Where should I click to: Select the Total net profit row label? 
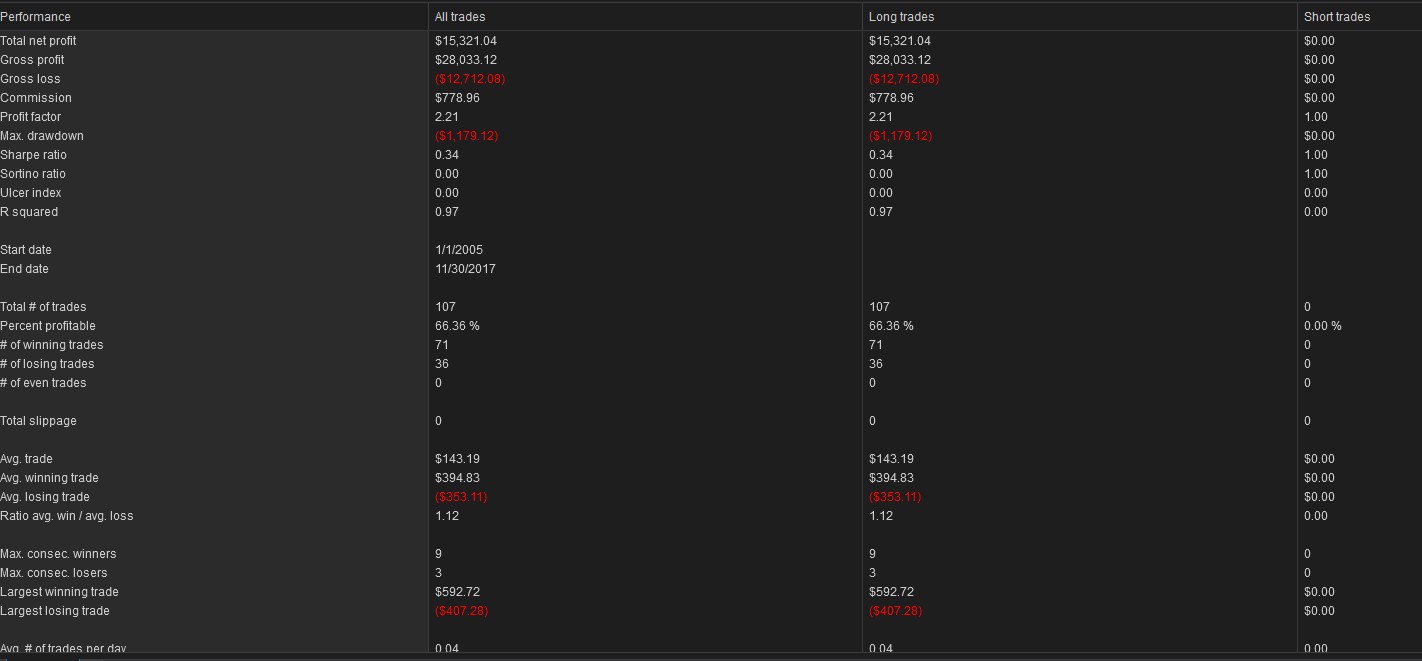38,41
